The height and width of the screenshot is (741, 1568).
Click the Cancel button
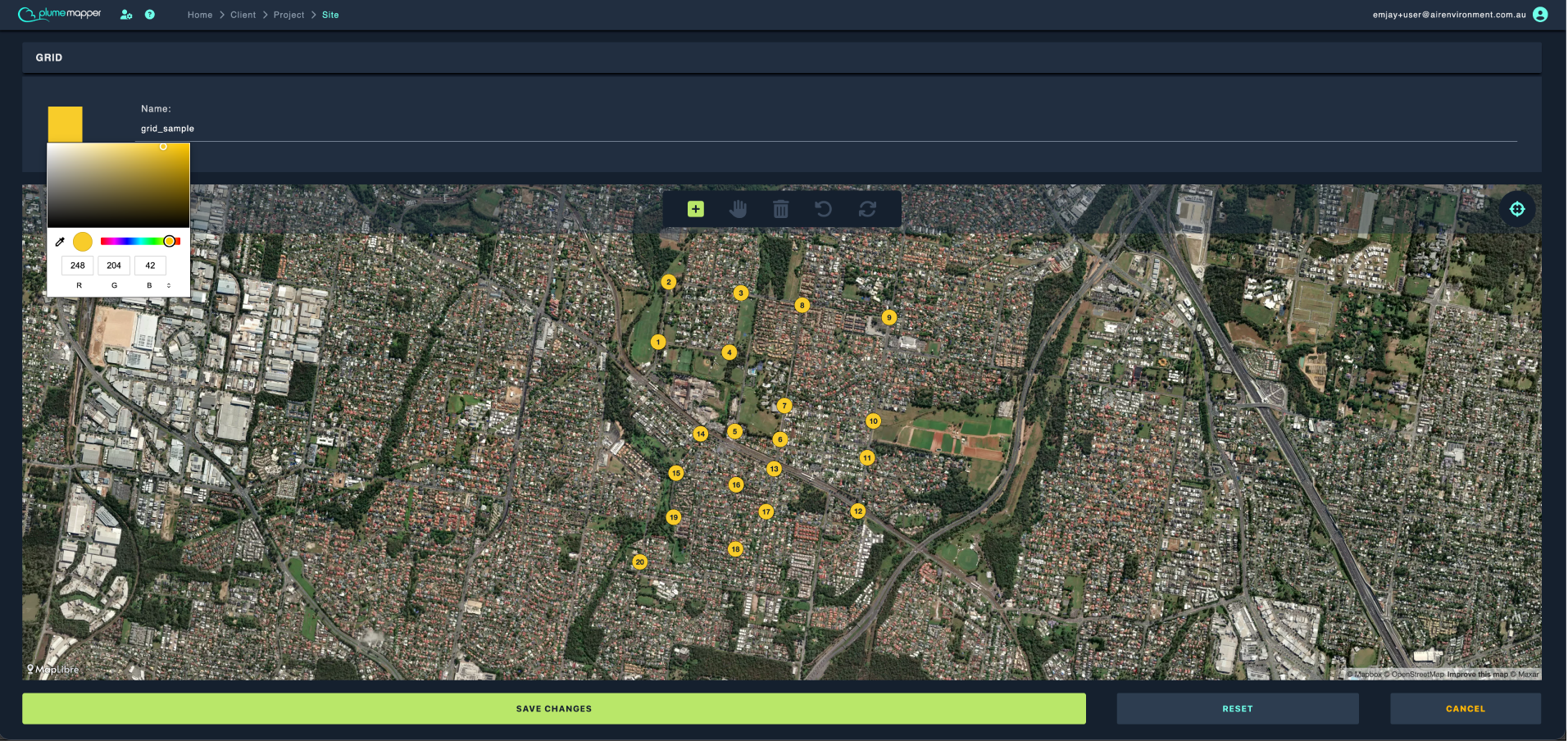1466,709
